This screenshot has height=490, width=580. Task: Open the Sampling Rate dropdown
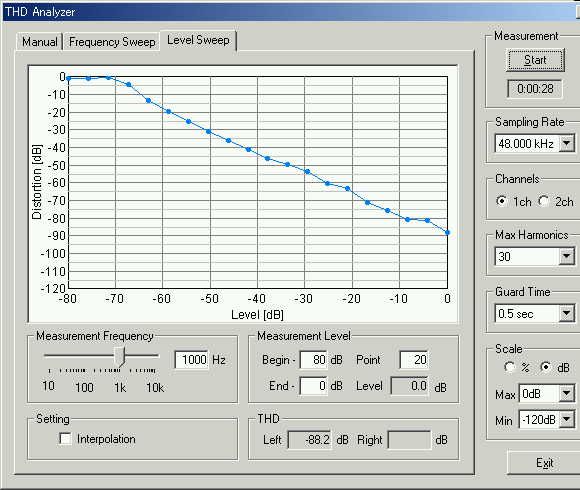(567, 143)
